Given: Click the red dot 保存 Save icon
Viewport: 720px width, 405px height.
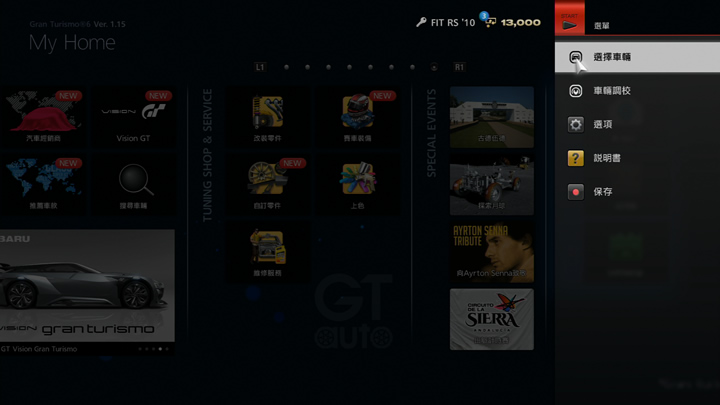Looking at the screenshot, I should coord(576,192).
